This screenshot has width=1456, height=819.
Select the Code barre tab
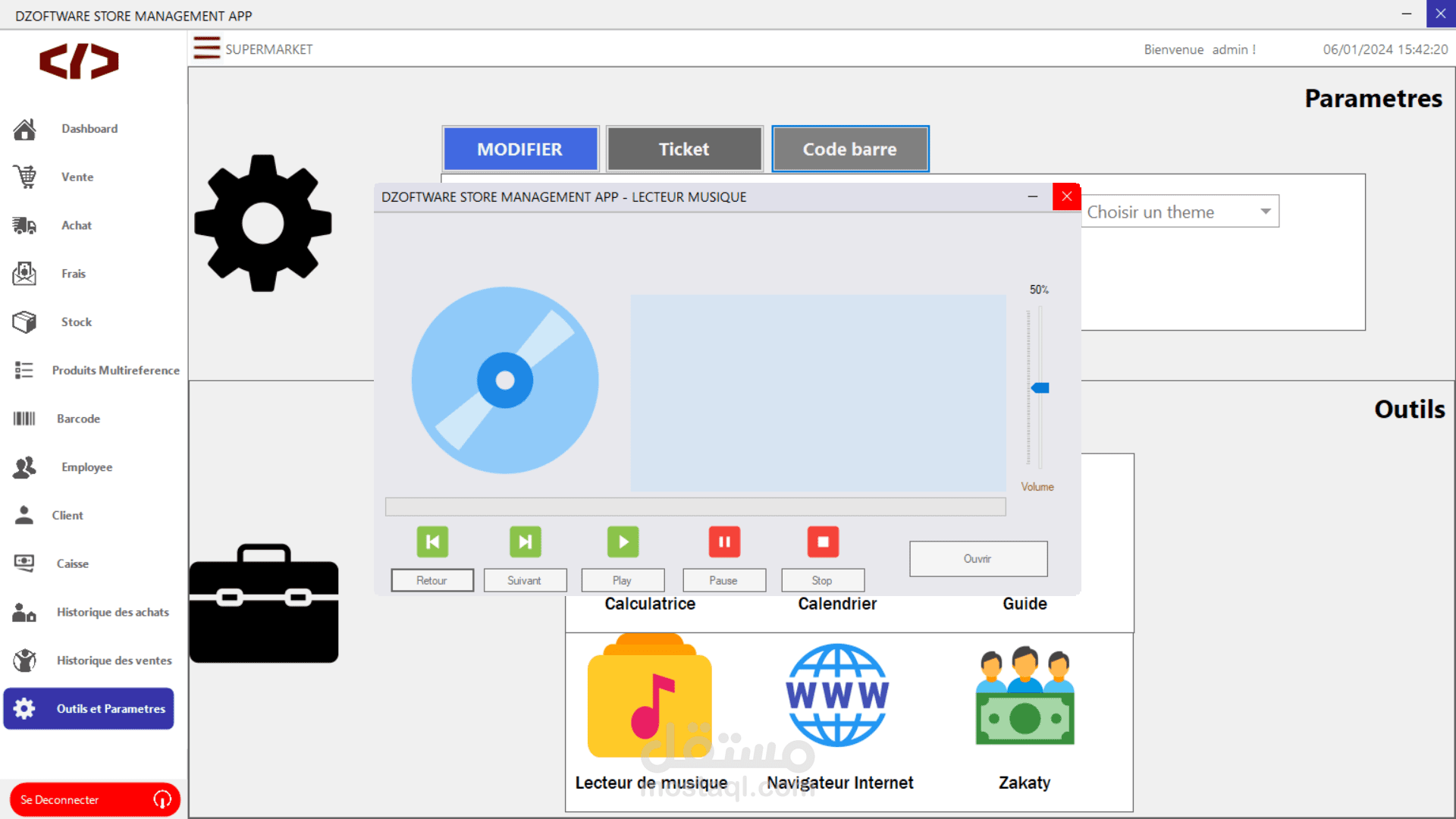[849, 149]
